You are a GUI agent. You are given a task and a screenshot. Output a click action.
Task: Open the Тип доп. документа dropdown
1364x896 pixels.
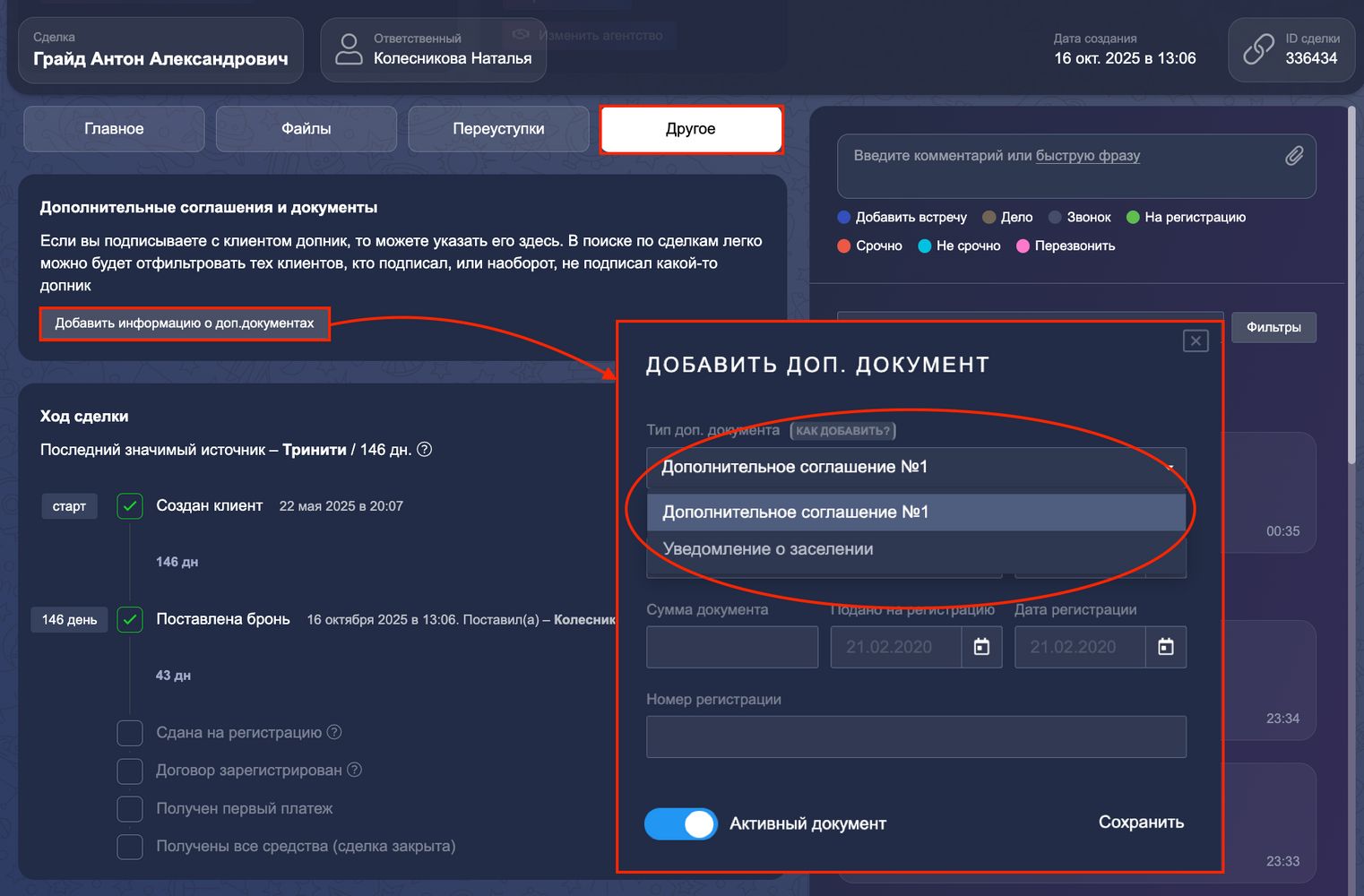(x=916, y=467)
